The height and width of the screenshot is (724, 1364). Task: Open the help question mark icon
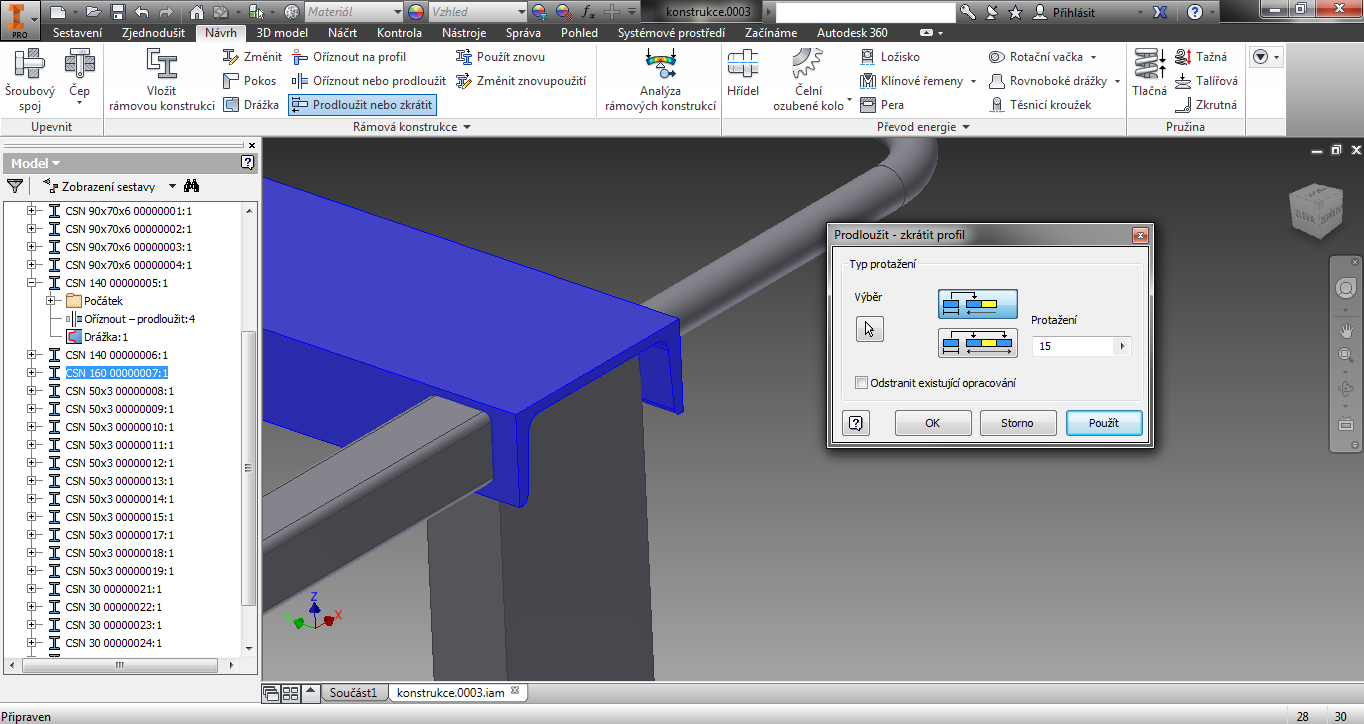pyautogui.click(x=1195, y=12)
